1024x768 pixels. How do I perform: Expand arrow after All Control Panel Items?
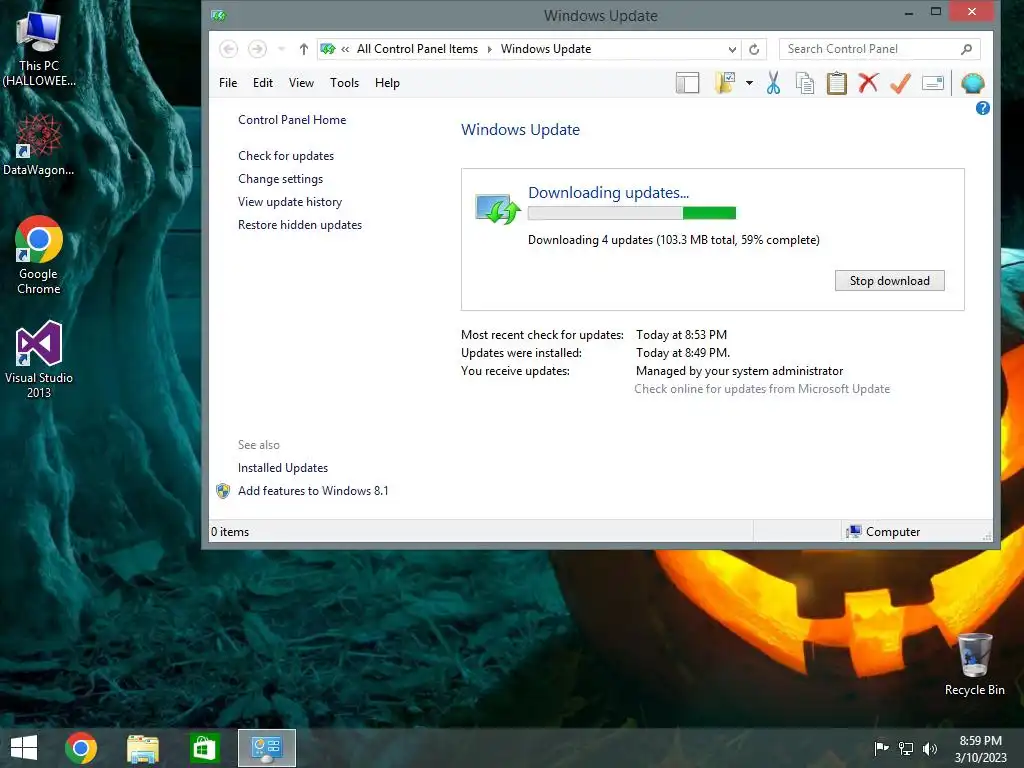490,49
